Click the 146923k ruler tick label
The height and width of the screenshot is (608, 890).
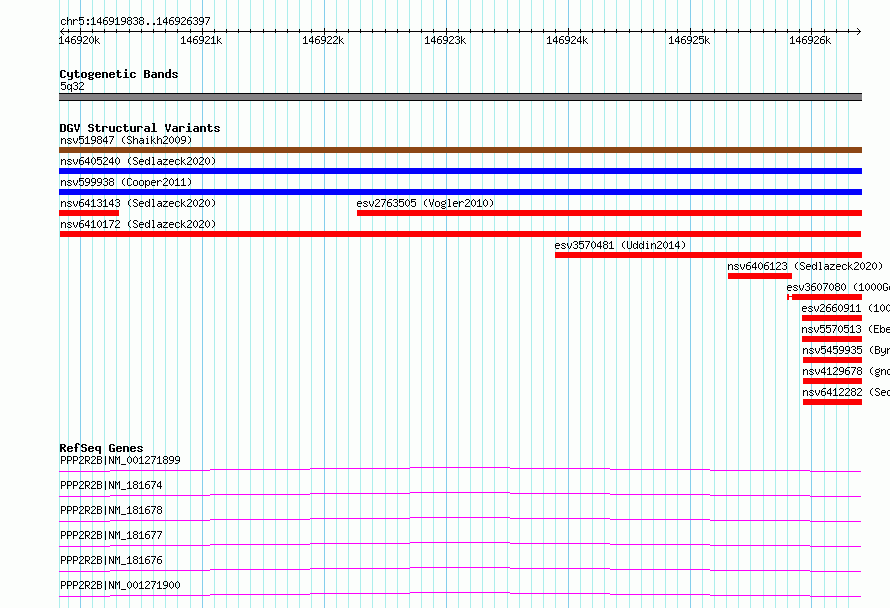(445, 40)
